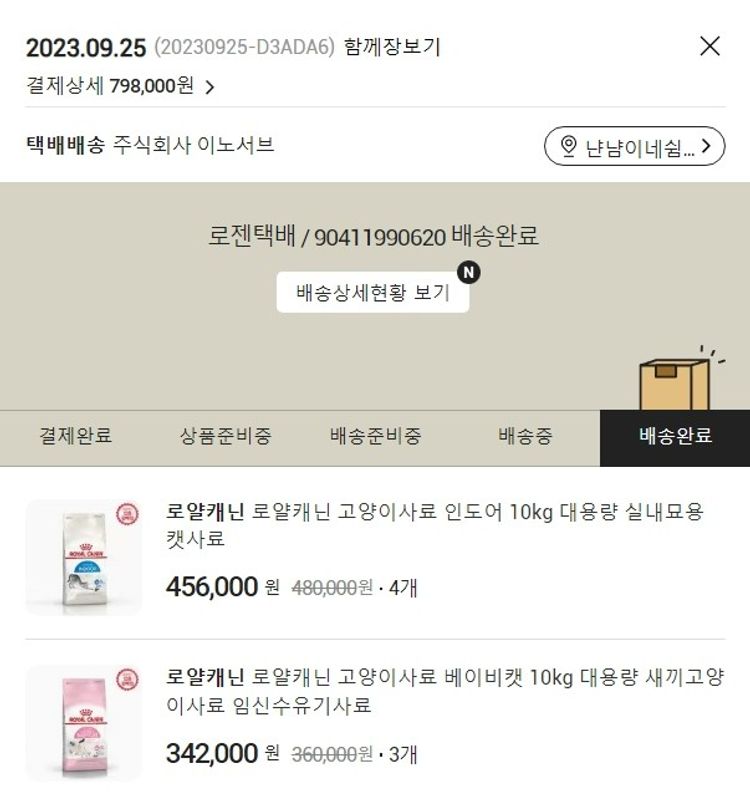Open 로얄캐닌 베이비캣 10kg product title
The height and width of the screenshot is (808, 750).
click(445, 691)
